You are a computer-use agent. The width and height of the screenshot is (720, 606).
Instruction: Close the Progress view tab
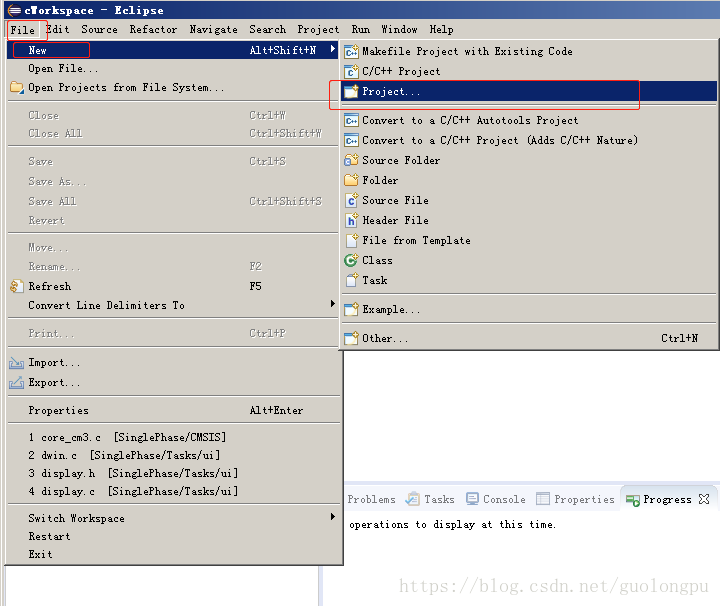[704, 499]
